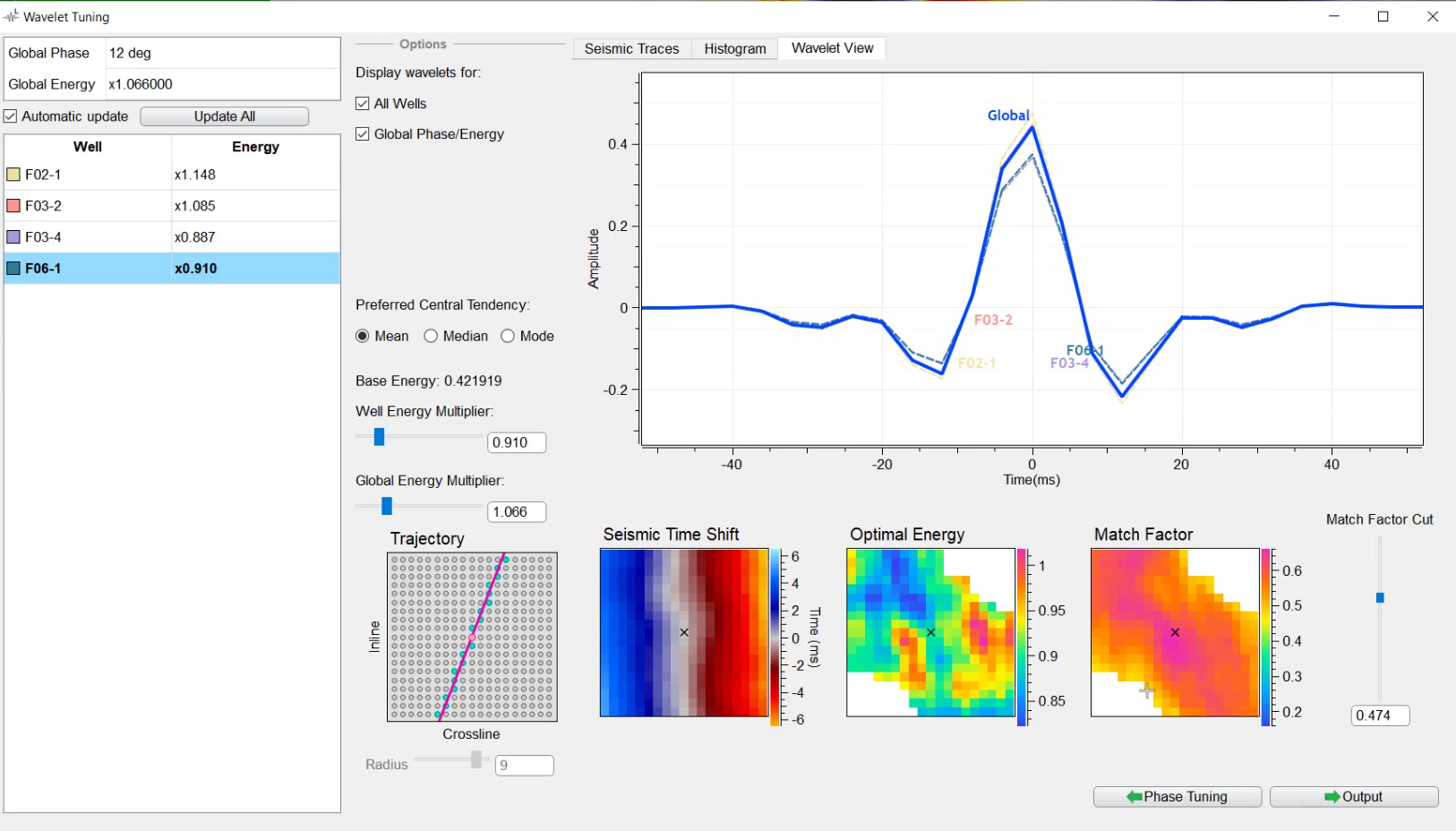Image resolution: width=1456 pixels, height=831 pixels.
Task: Go back to Phase Tuning
Action: pyautogui.click(x=1177, y=797)
